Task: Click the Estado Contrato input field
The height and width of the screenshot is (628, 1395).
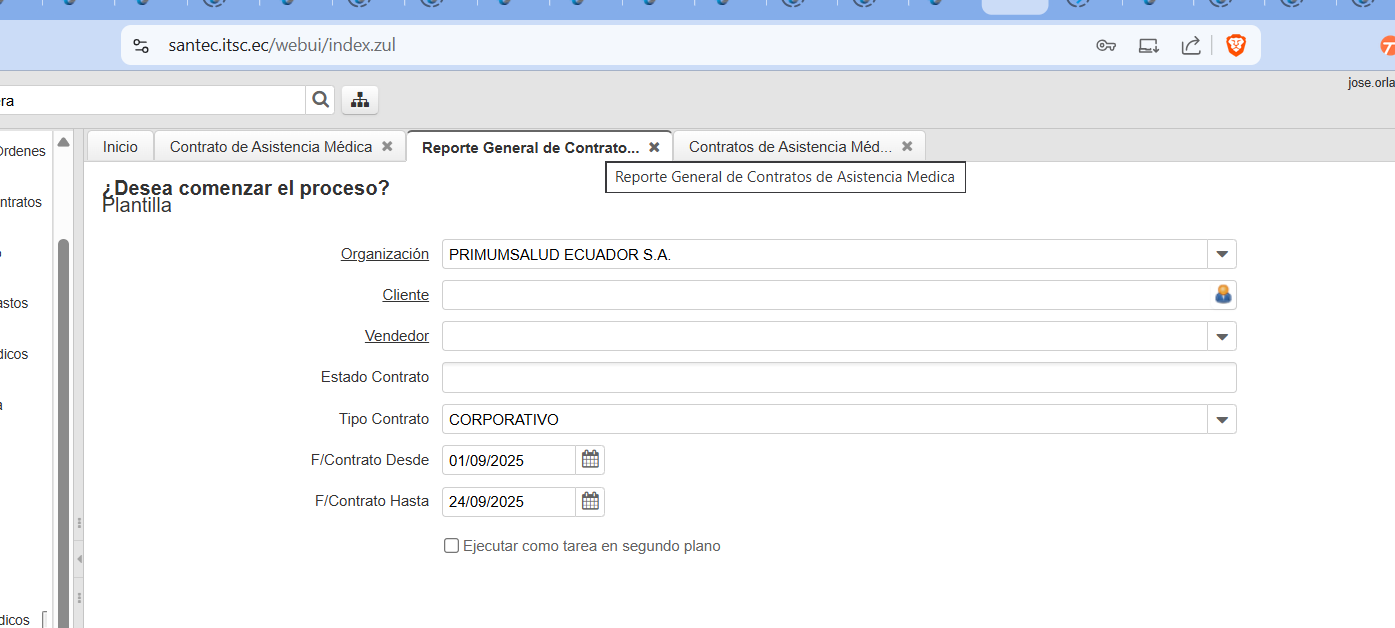Action: pos(838,378)
